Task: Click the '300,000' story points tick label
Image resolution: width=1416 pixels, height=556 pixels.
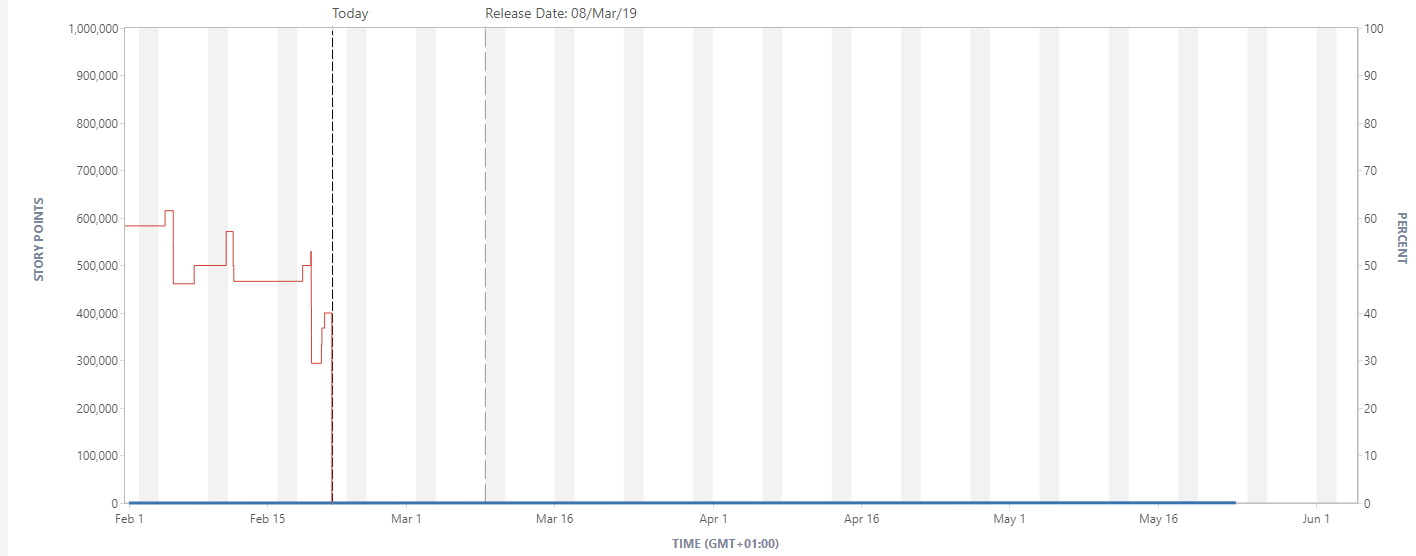Action: pos(96,361)
